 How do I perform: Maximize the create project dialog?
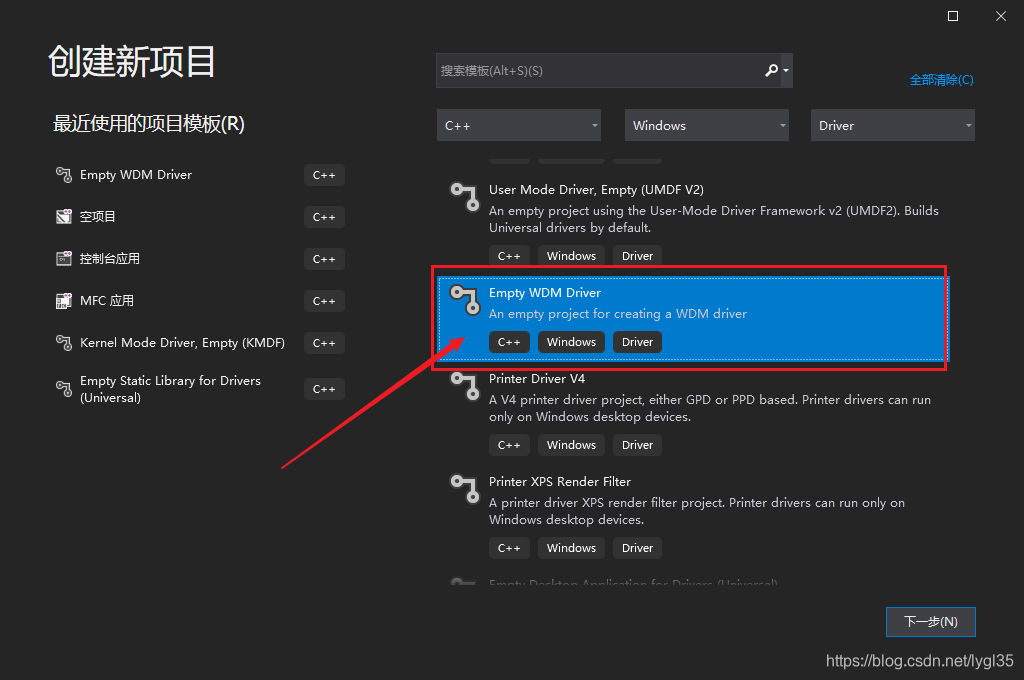tap(953, 16)
